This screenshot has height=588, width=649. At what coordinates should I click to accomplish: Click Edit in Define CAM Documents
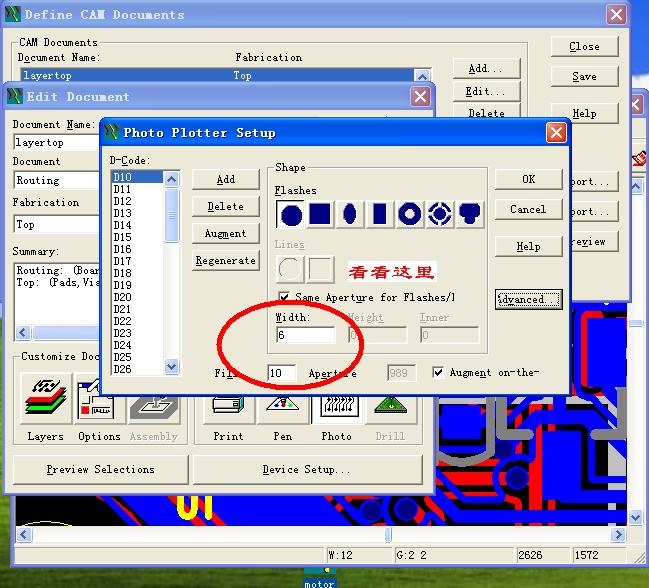[486, 91]
